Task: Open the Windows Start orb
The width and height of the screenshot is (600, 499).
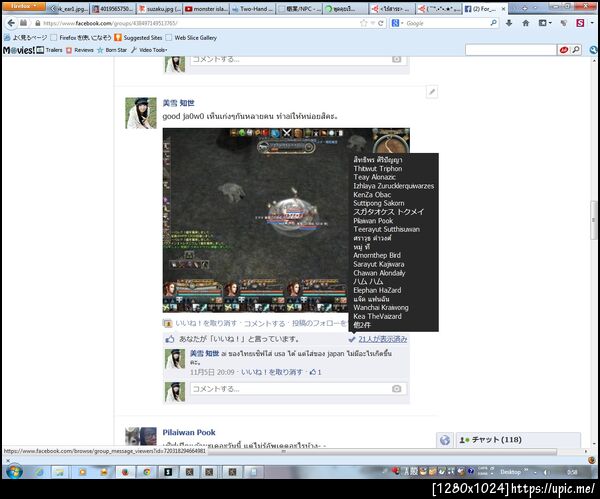Action: (14, 471)
